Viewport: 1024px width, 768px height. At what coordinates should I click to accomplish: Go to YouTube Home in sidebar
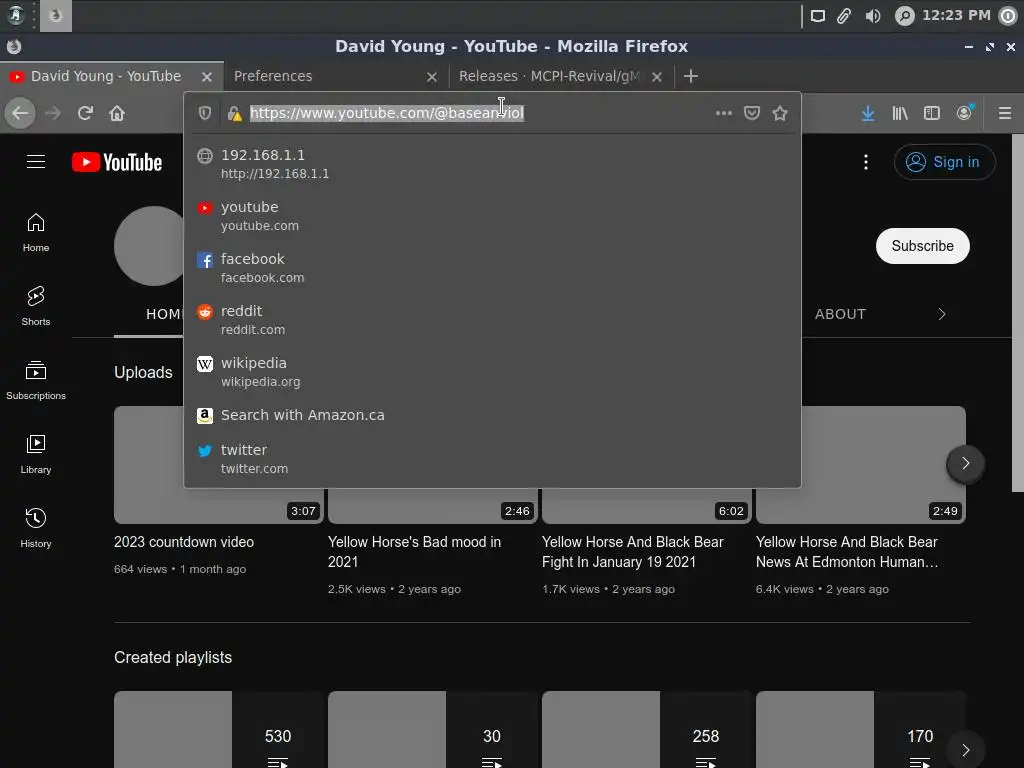tap(36, 232)
